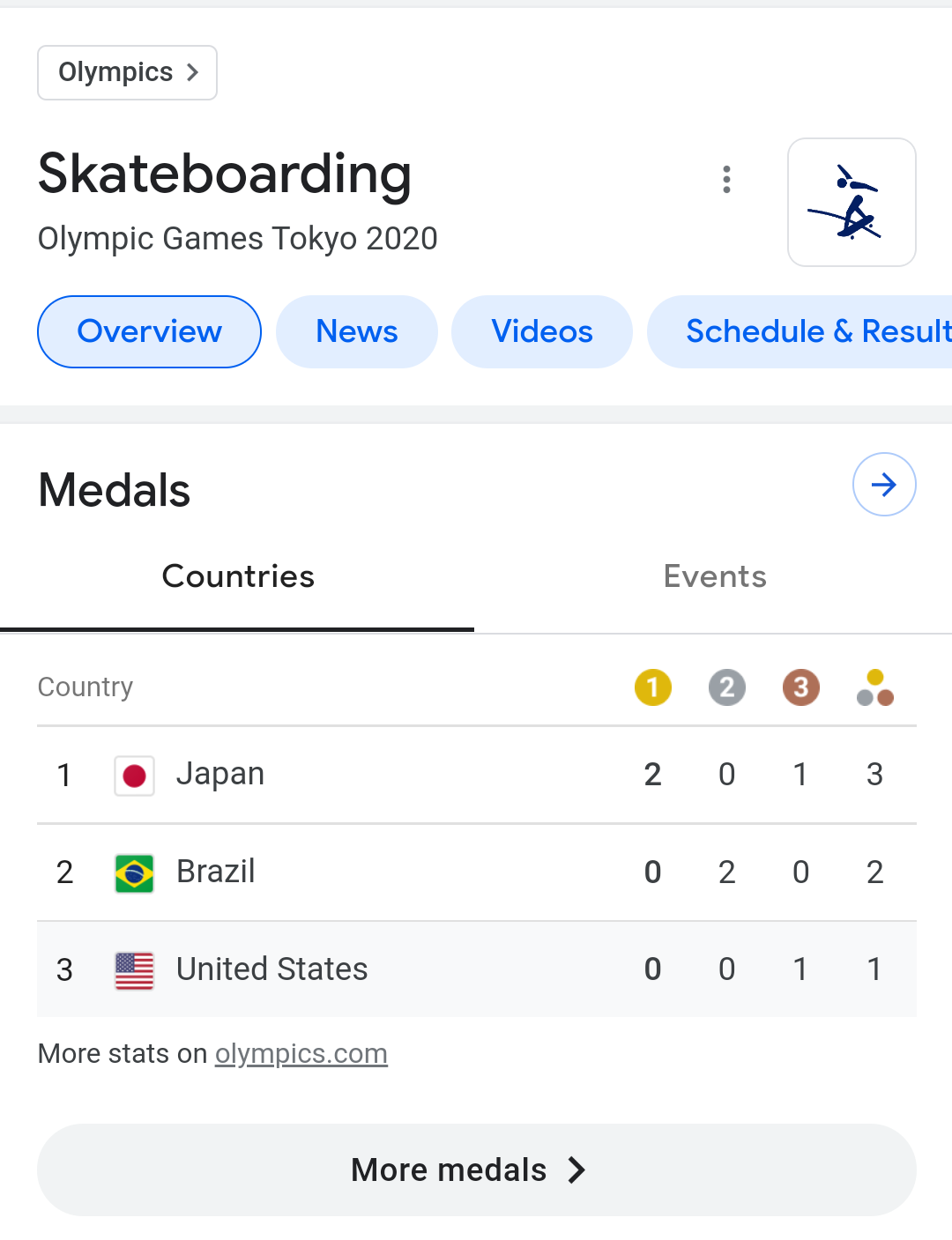Click the United States flag icon
This screenshot has width=952, height=1240.
click(134, 970)
